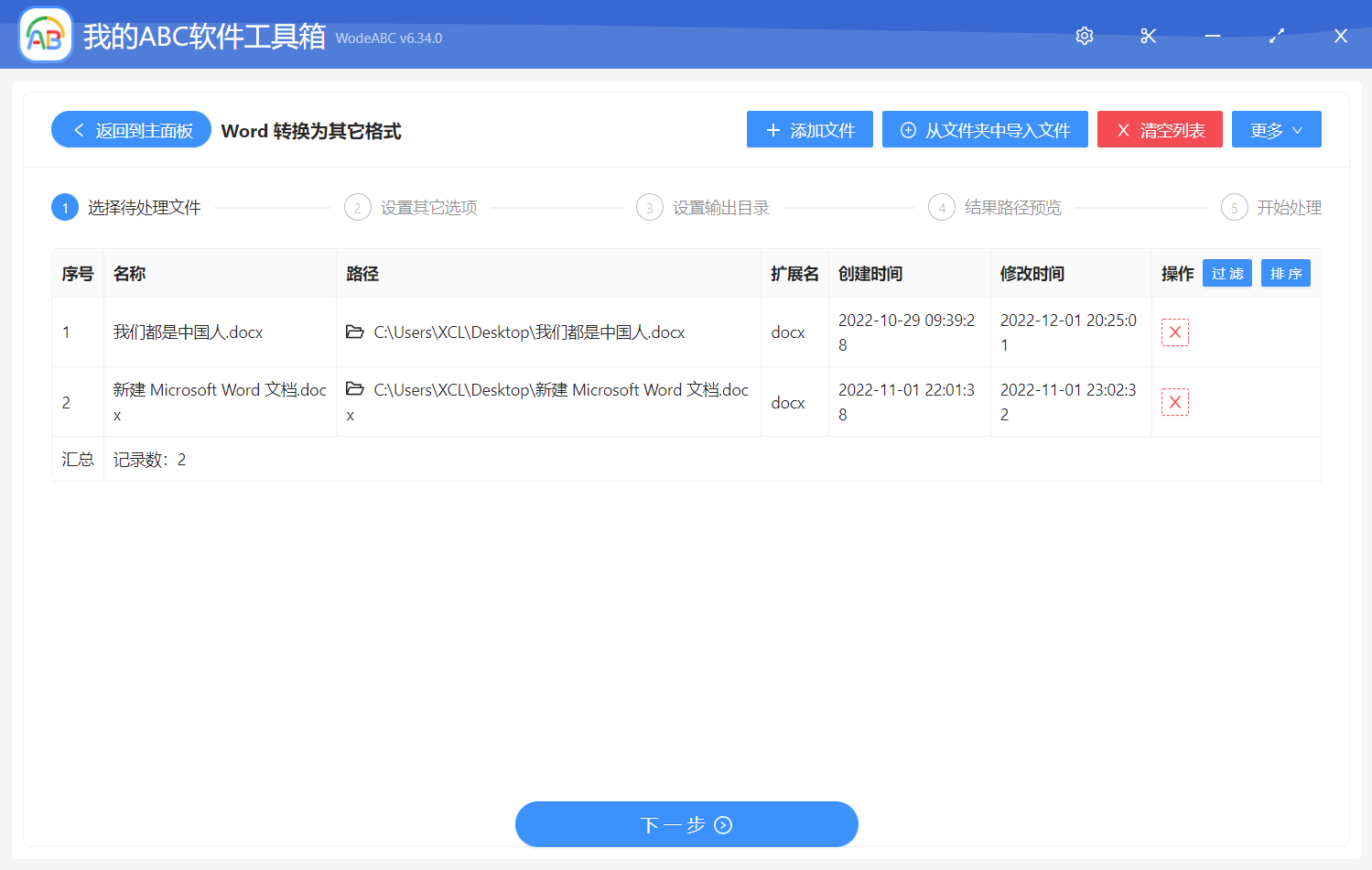Open settings via the gear icon
The height and width of the screenshot is (870, 1372).
1085,36
